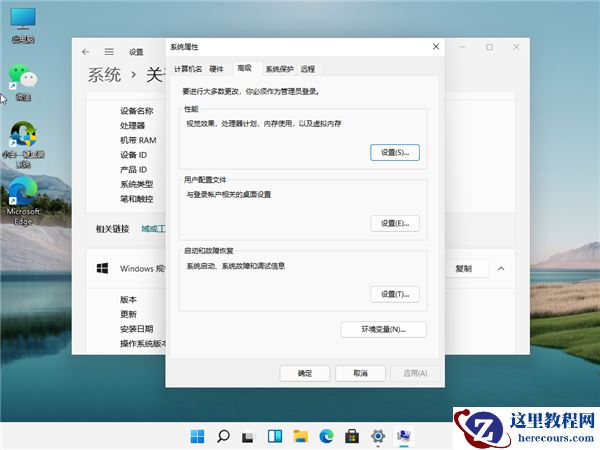This screenshot has width=600, height=450.
Task: Cancel the dialog with 取消
Action: [360, 373]
